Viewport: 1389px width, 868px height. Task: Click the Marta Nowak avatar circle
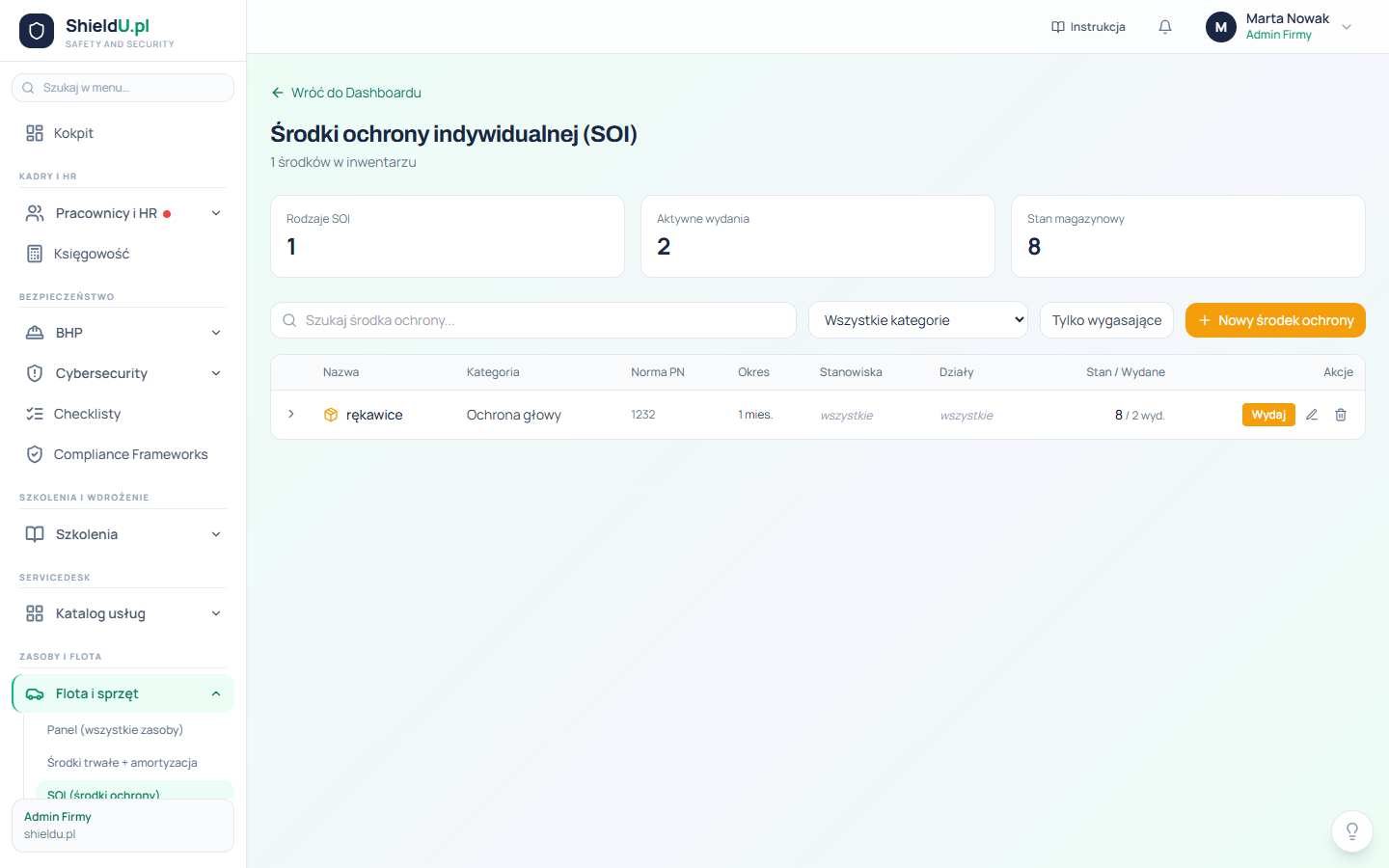(x=1221, y=27)
